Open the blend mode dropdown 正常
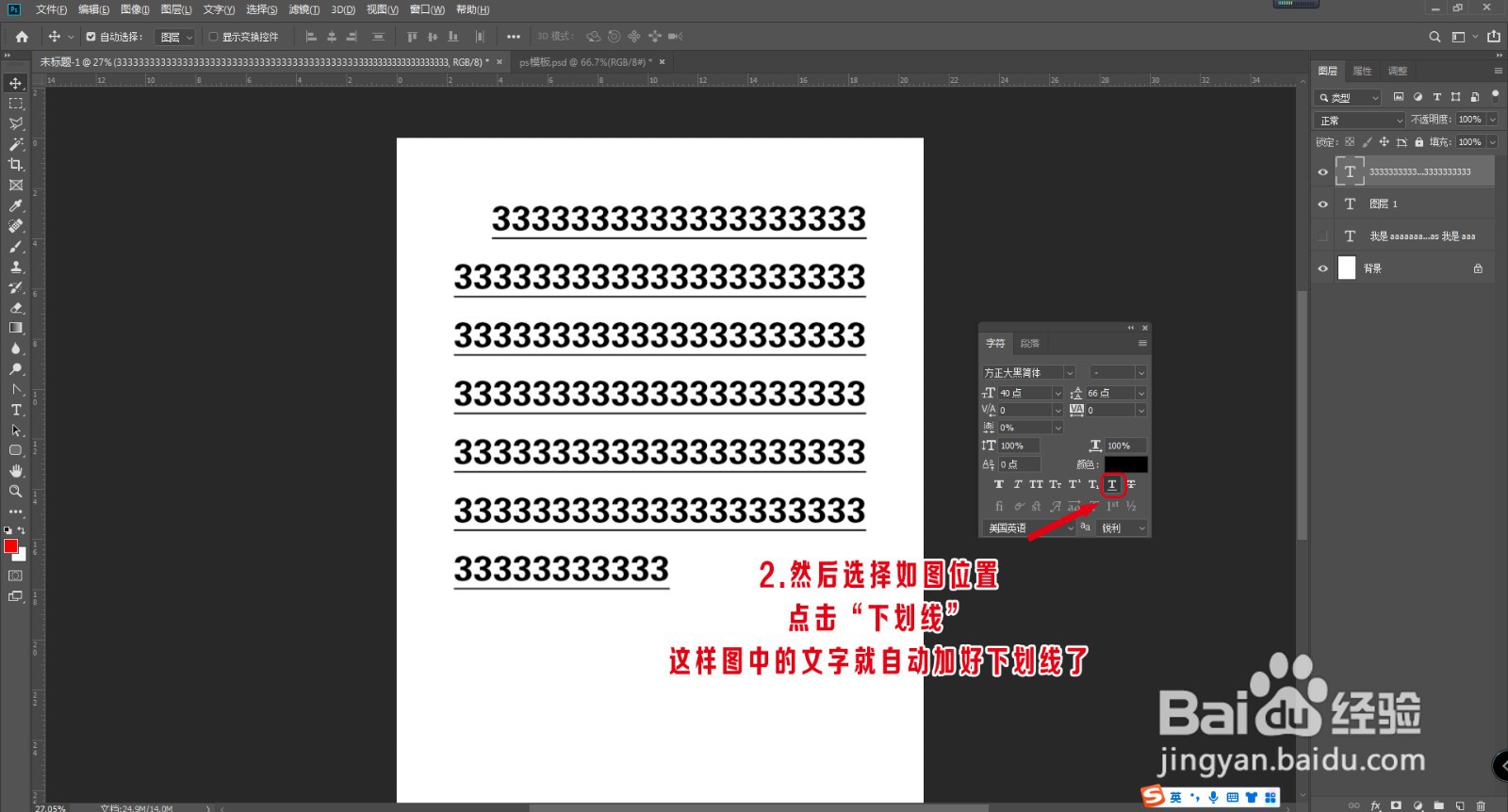 (1360, 121)
